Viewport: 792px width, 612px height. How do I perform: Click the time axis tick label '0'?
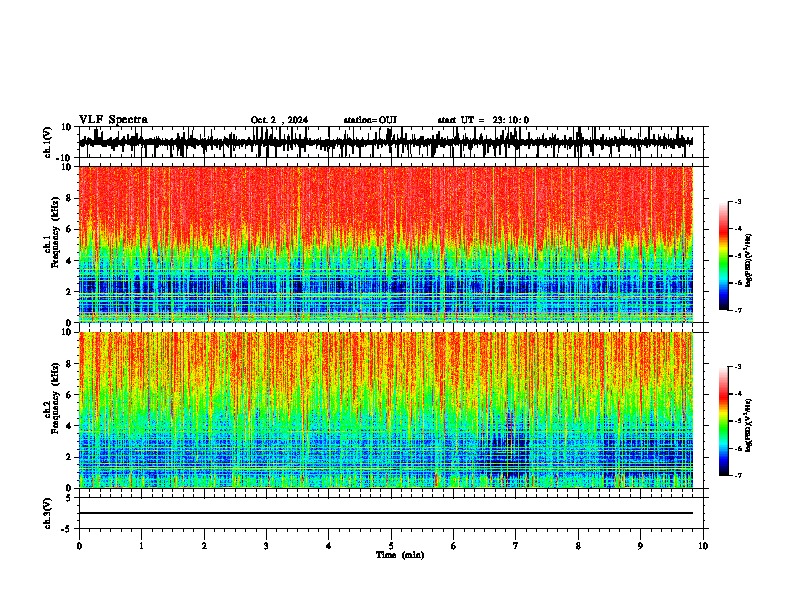[x=79, y=546]
